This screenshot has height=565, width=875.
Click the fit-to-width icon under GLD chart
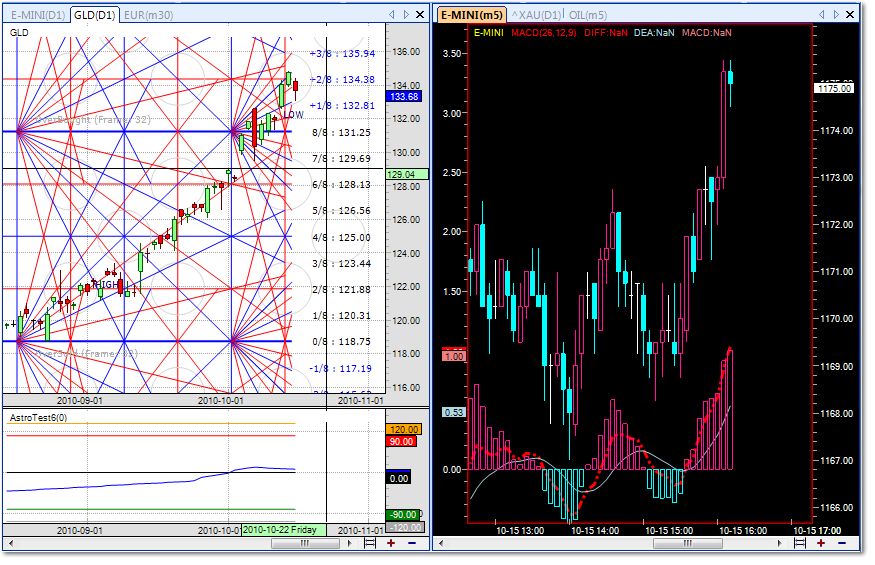(369, 543)
